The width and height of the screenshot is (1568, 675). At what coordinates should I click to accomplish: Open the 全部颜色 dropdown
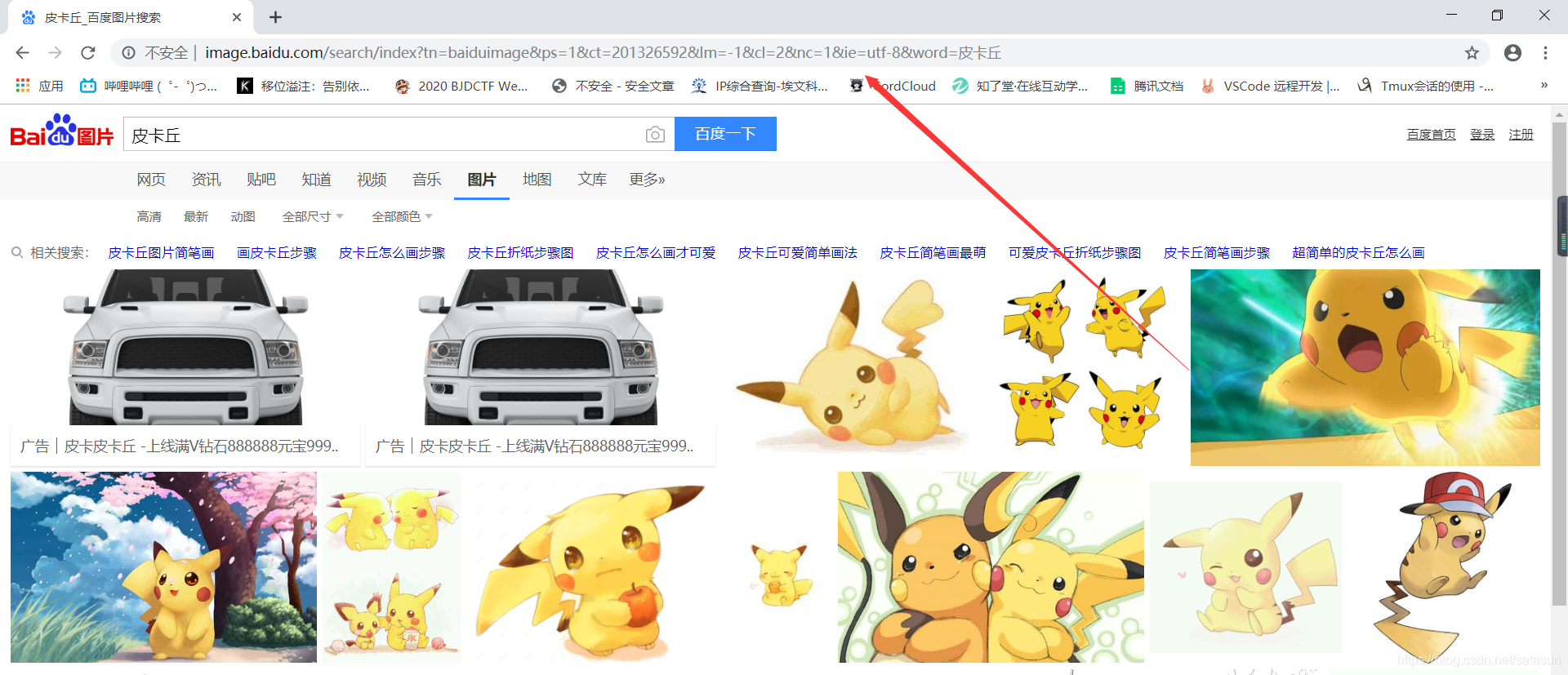[x=402, y=217]
